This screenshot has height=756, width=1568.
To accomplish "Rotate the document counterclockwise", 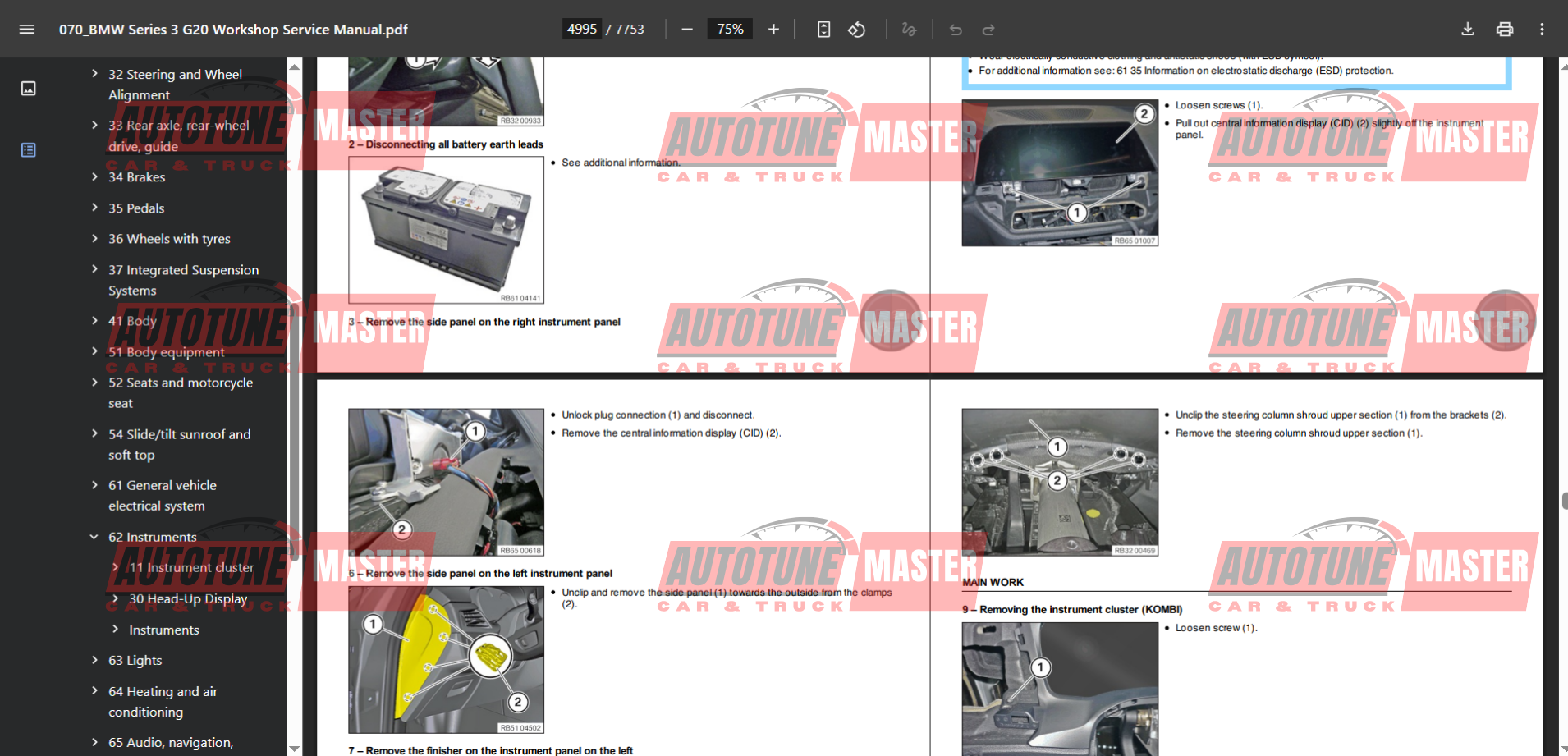I will click(x=857, y=30).
